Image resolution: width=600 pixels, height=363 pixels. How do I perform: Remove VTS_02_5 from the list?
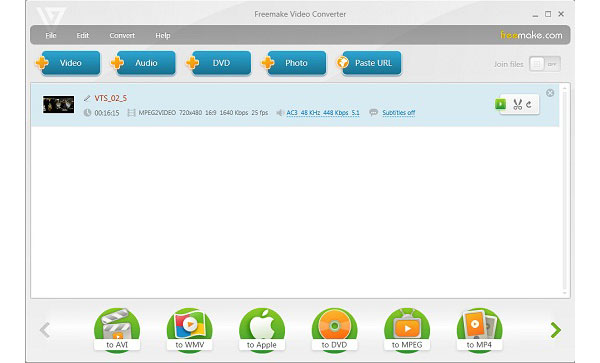pyautogui.click(x=550, y=93)
